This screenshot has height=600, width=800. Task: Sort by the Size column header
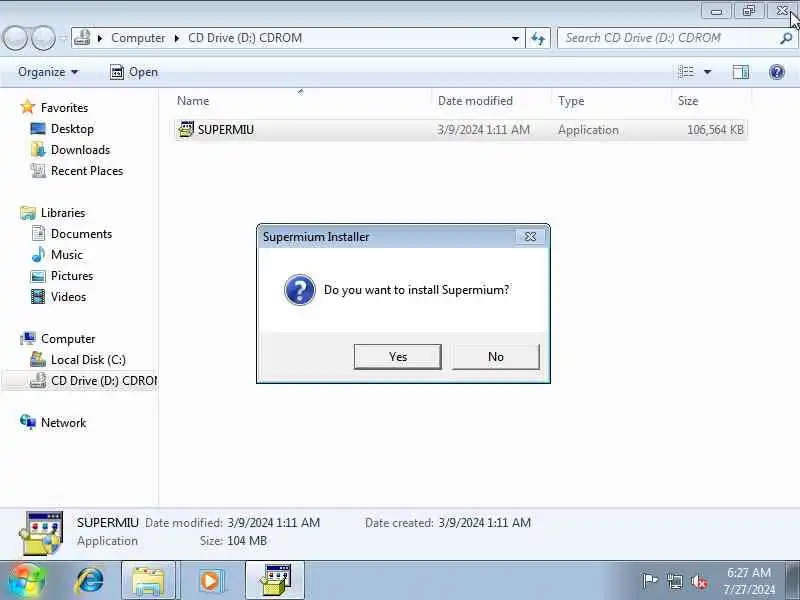687,101
